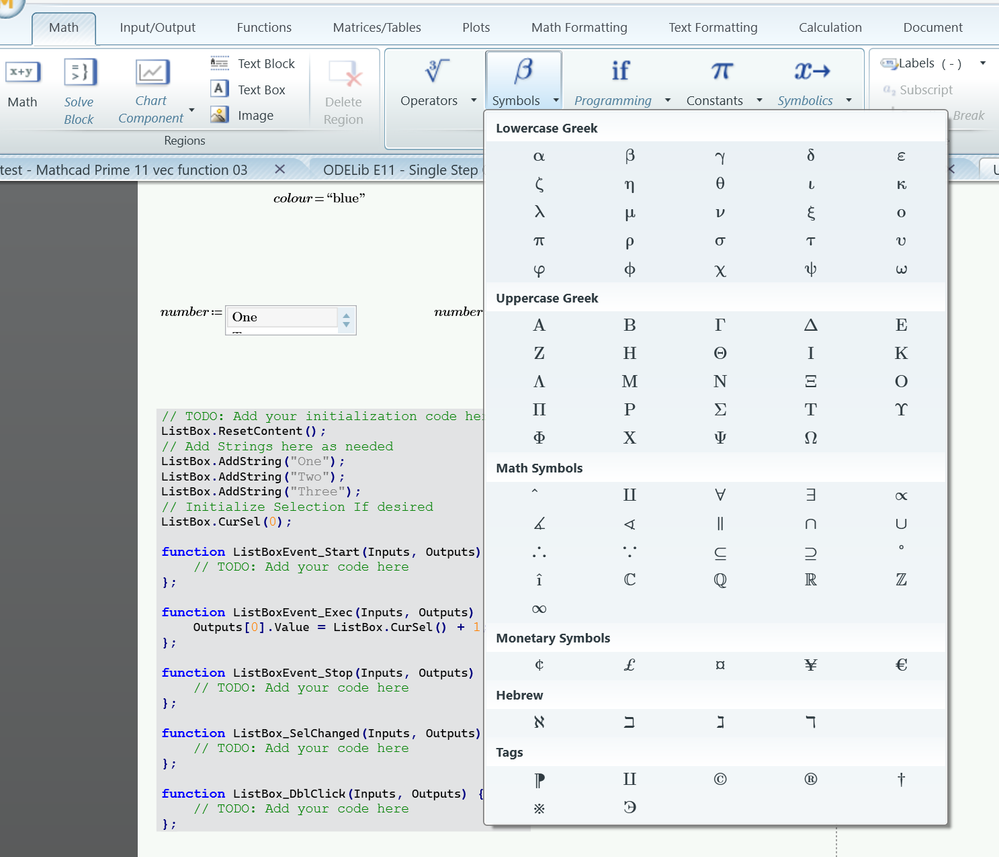Viewport: 999px width, 857px height.
Task: Step the number list box spinner up
Action: point(346,314)
